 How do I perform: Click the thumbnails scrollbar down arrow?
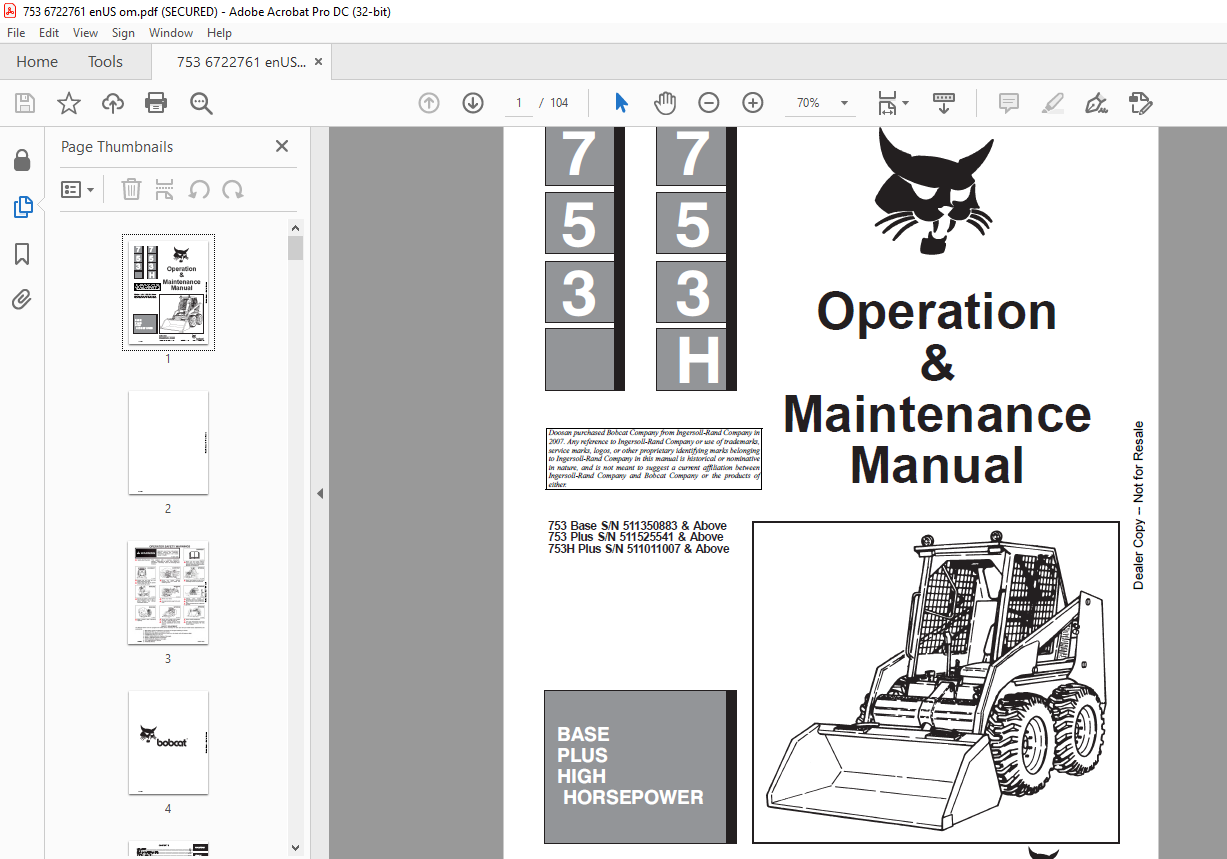coord(295,848)
